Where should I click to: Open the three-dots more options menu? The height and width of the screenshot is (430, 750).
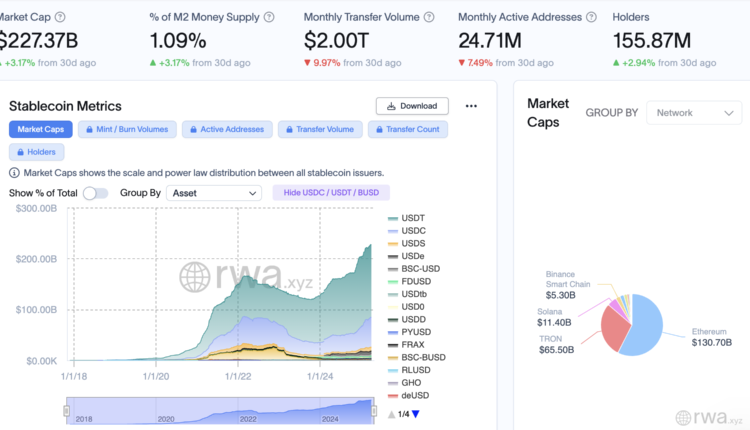pos(471,106)
